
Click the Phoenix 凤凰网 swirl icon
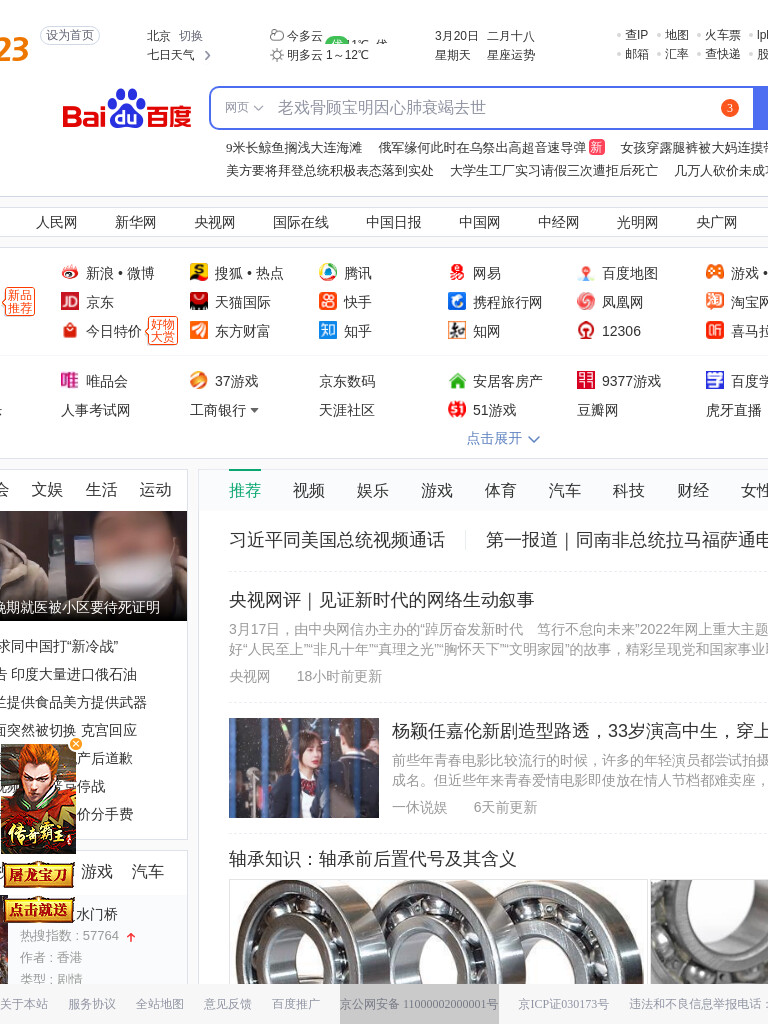pyautogui.click(x=586, y=301)
